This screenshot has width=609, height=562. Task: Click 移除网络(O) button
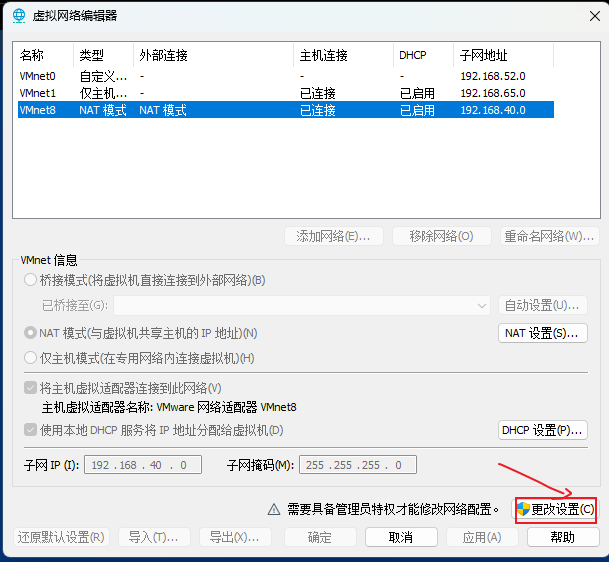(x=442, y=236)
